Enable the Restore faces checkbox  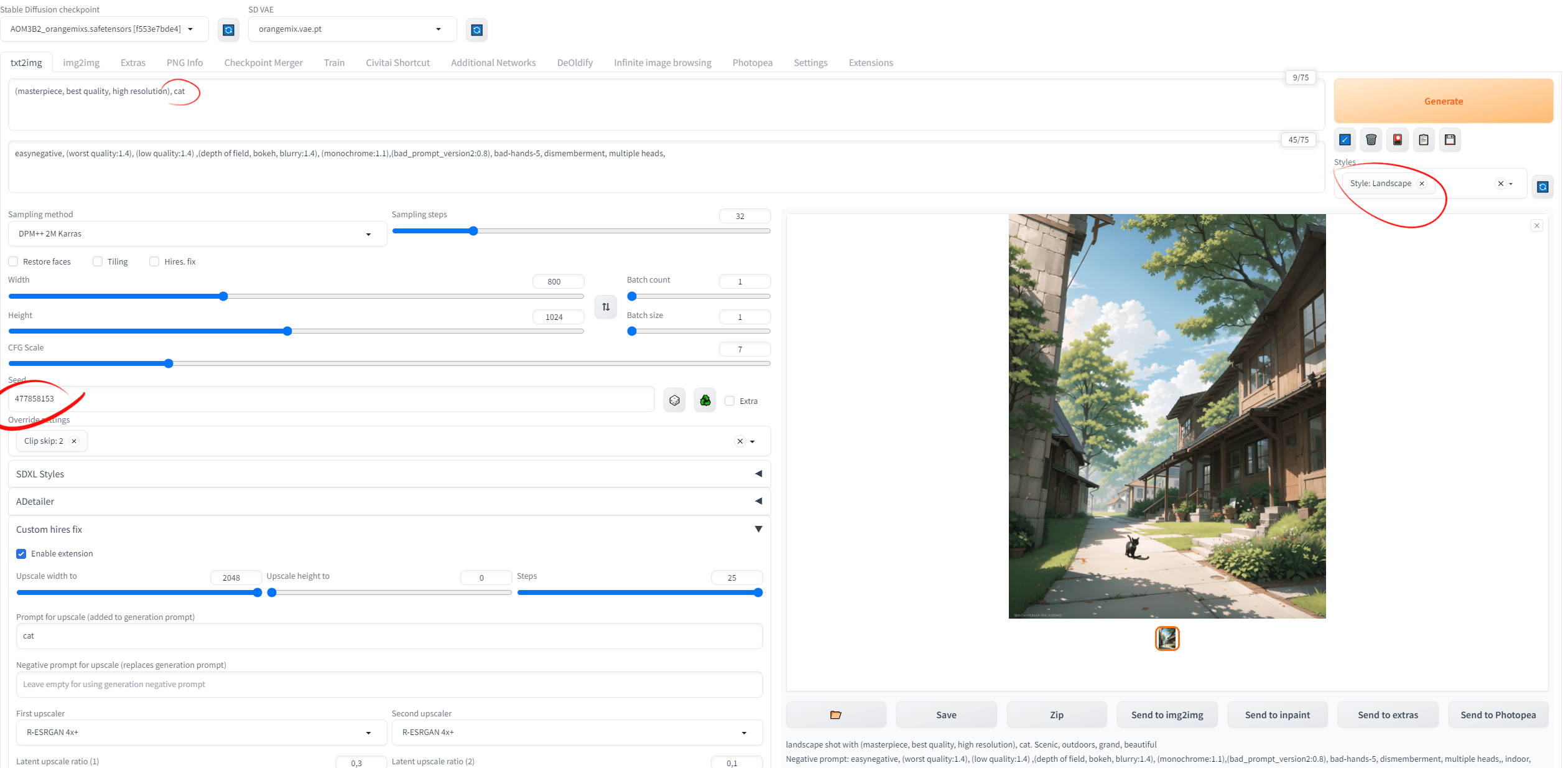tap(13, 261)
